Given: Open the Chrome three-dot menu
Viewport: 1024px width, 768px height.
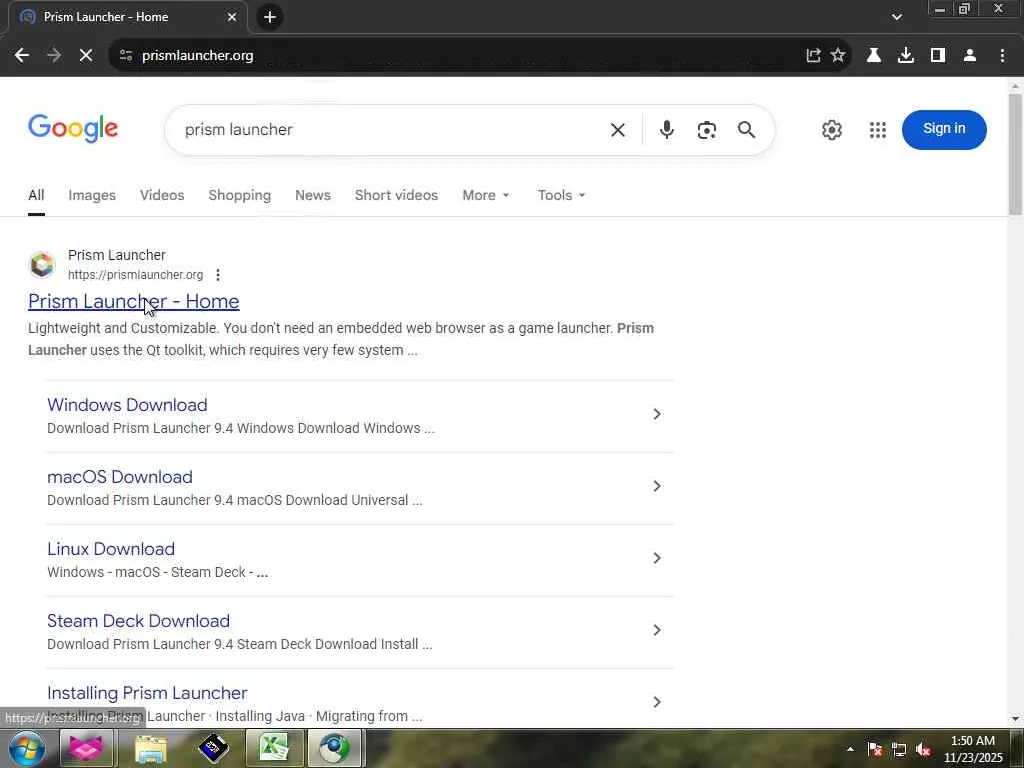Looking at the screenshot, I should 1002,56.
